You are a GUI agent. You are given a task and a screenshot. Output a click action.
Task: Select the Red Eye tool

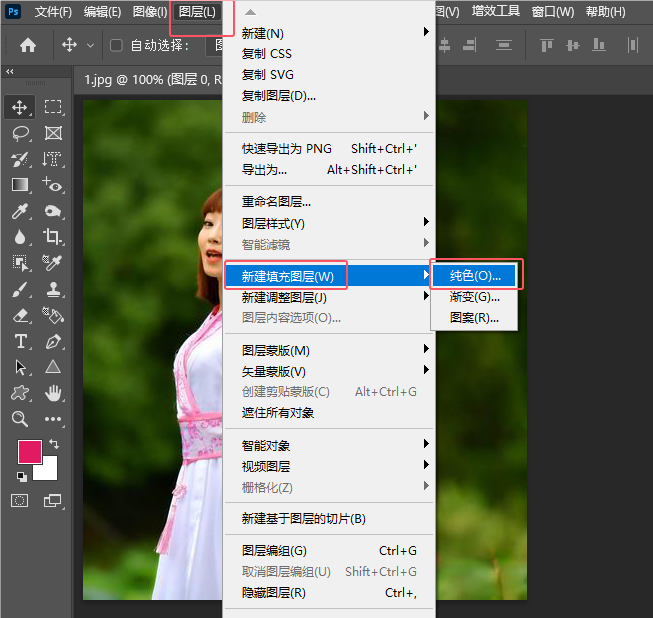point(53,185)
